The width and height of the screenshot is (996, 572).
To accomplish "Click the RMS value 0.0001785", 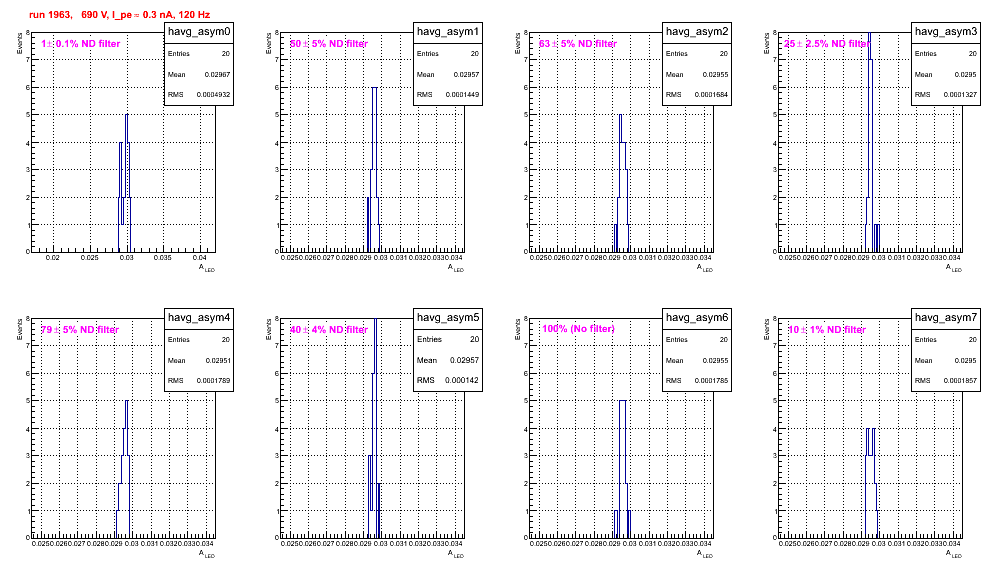I will [711, 381].
